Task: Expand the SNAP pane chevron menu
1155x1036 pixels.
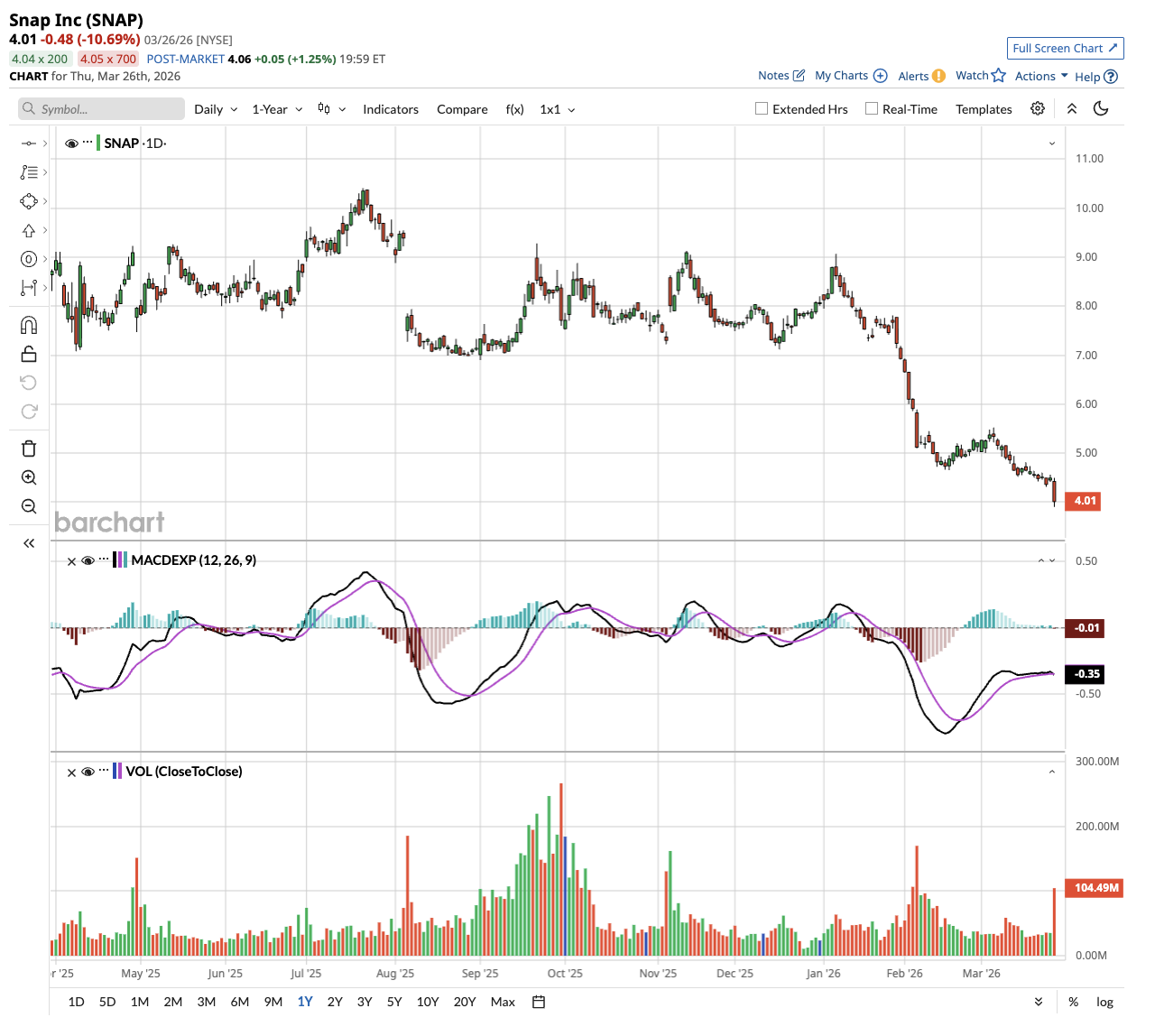Action: [x=1052, y=143]
